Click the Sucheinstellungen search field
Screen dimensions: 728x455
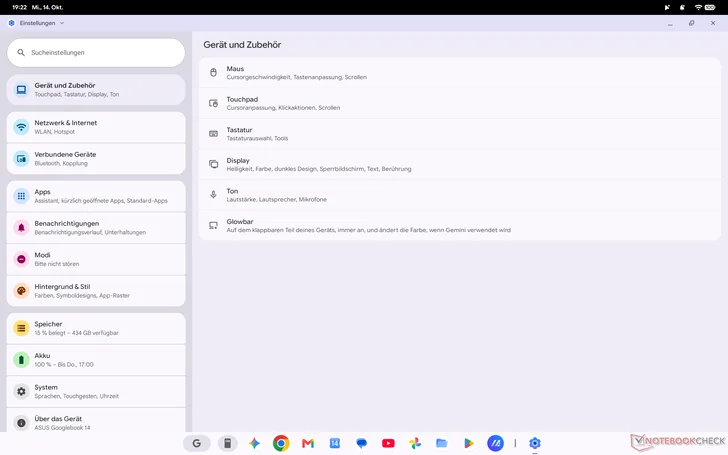96,52
